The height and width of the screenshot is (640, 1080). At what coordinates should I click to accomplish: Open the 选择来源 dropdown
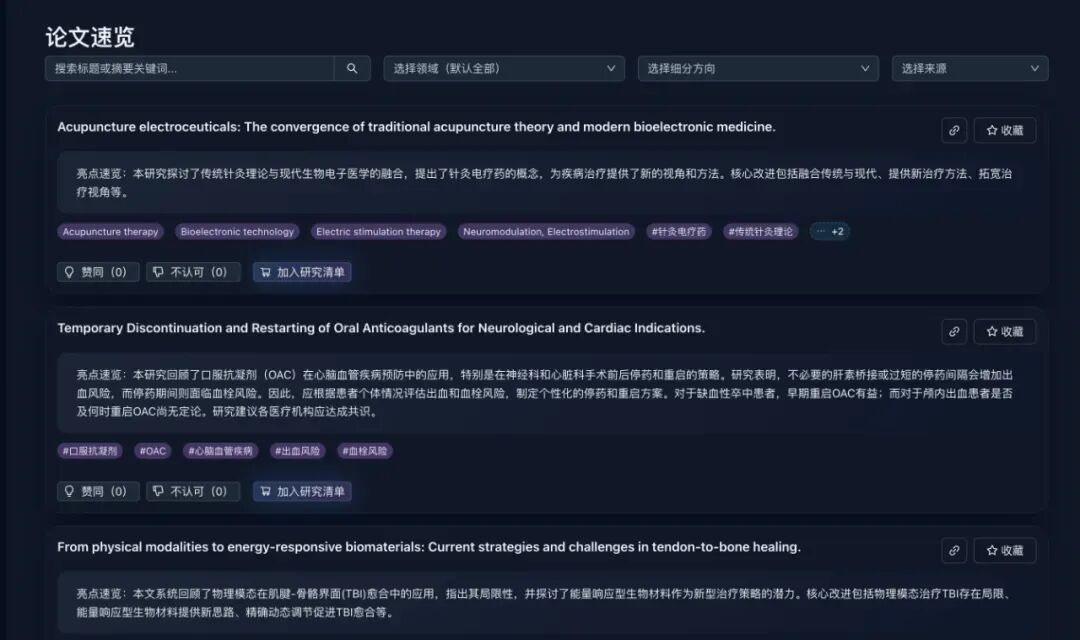click(970, 69)
